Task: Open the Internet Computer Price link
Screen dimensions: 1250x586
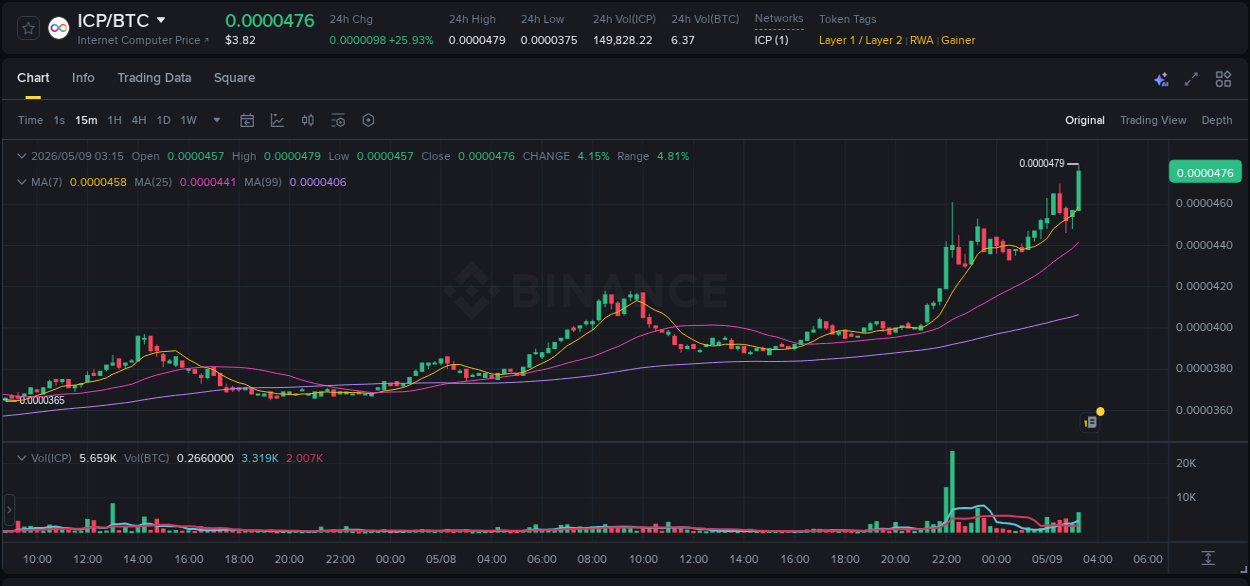Action: (144, 40)
